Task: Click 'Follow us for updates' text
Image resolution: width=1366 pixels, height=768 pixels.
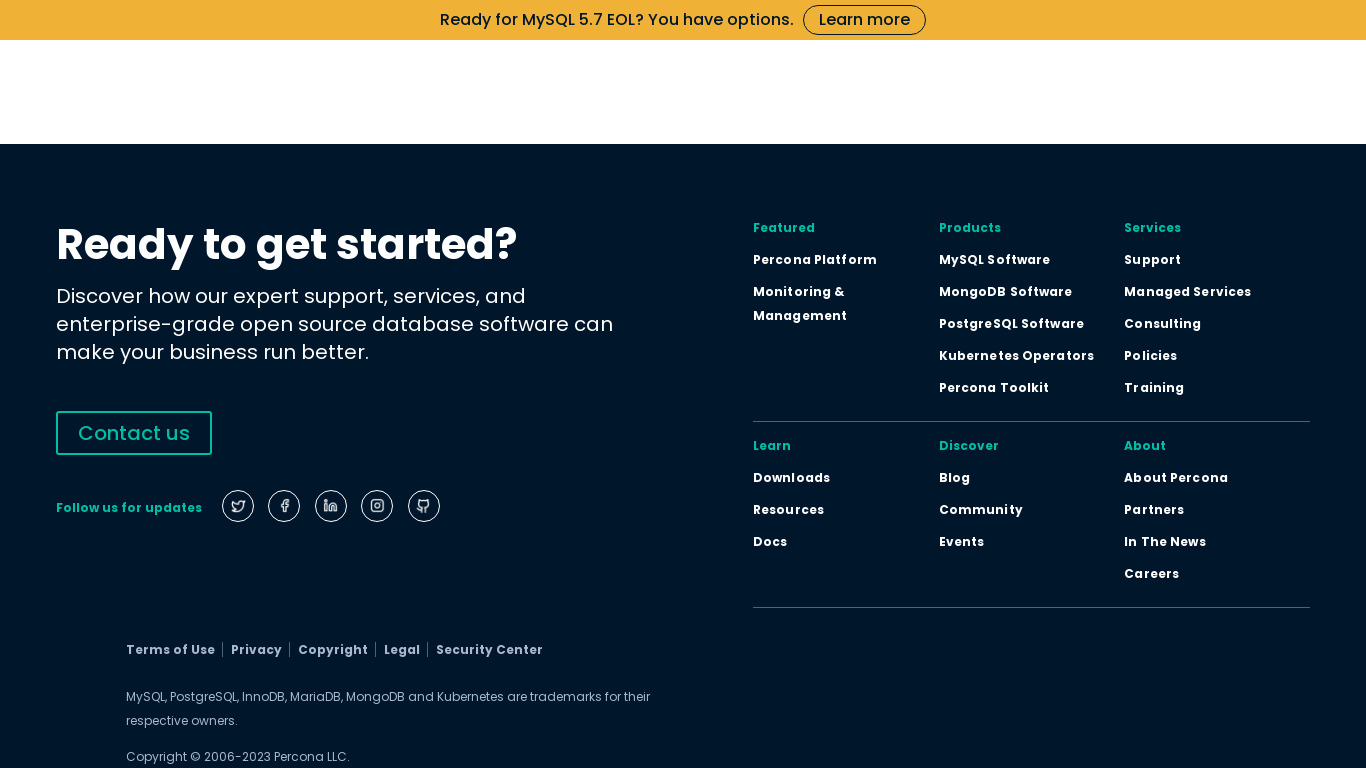Action: pyautogui.click(x=129, y=508)
